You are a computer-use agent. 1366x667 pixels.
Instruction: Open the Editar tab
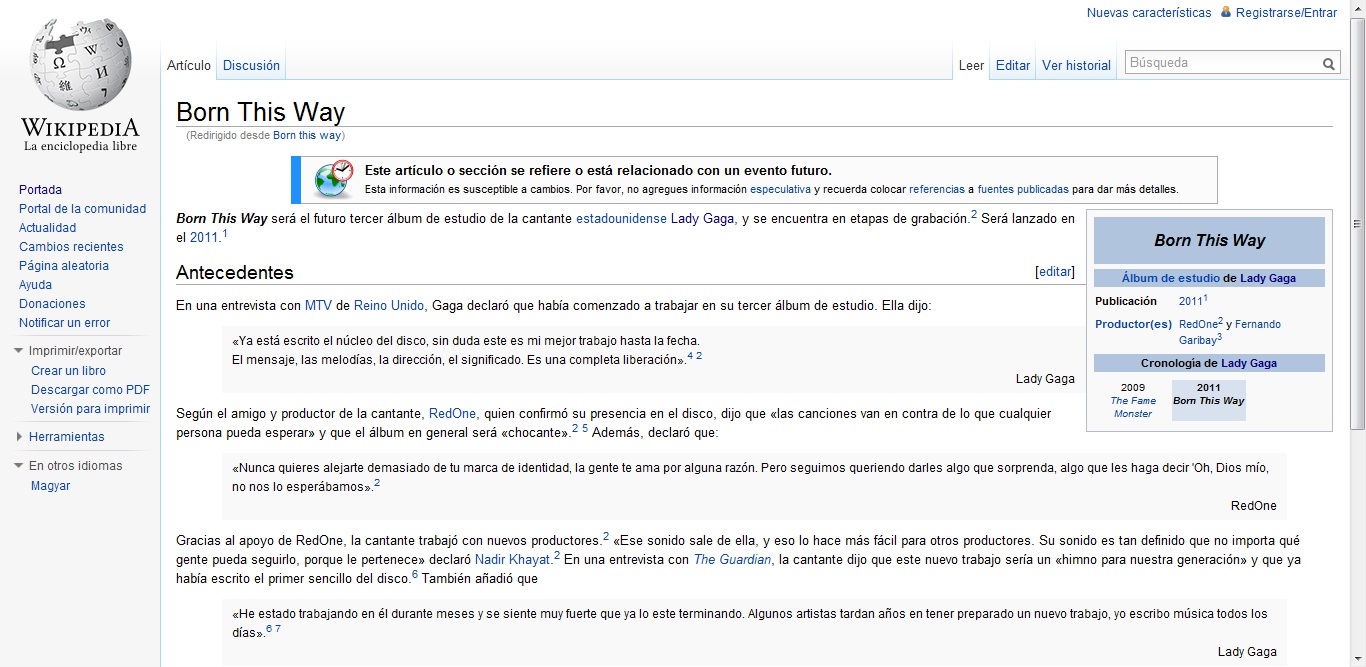1013,65
